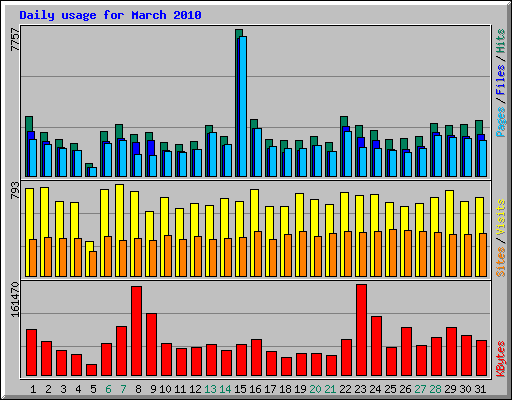Click the day 12 x-axis label
The height and width of the screenshot is (400, 512).
[x=195, y=389]
